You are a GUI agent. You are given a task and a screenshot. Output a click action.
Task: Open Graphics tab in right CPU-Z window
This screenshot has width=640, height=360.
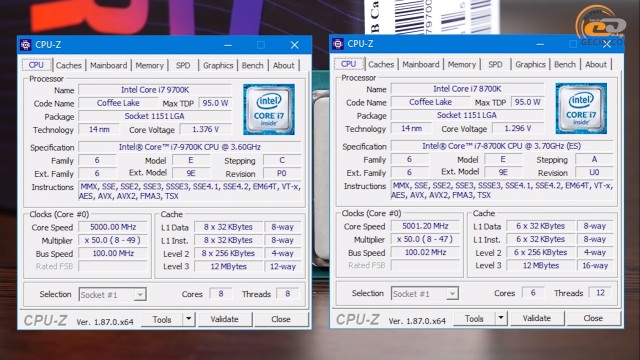530,64
